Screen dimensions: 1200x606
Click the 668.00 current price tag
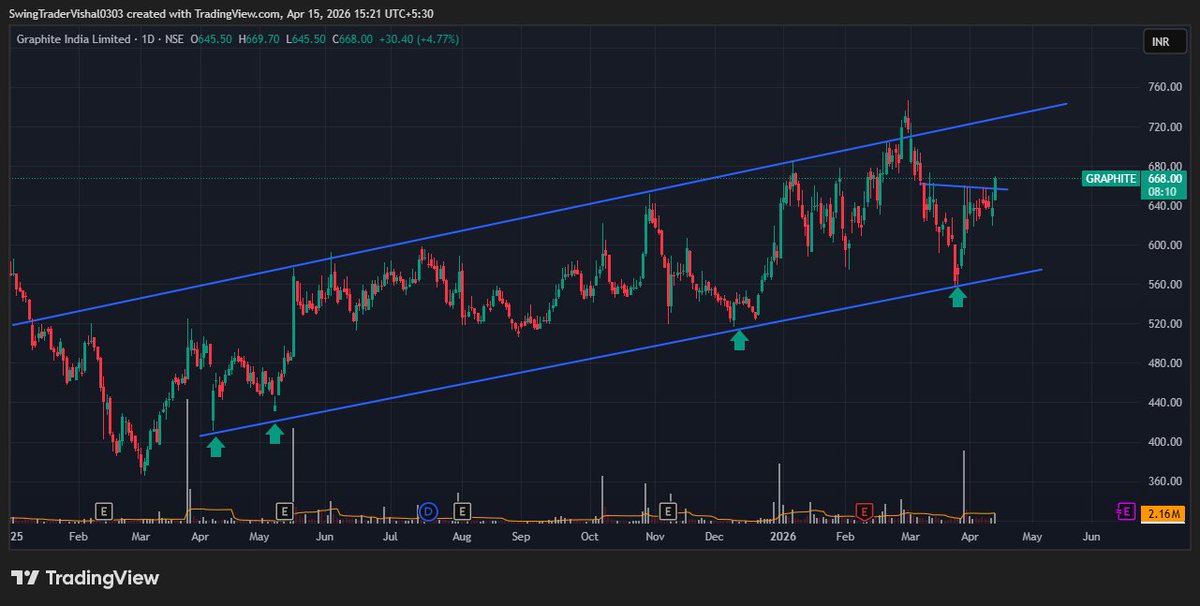[1163, 178]
